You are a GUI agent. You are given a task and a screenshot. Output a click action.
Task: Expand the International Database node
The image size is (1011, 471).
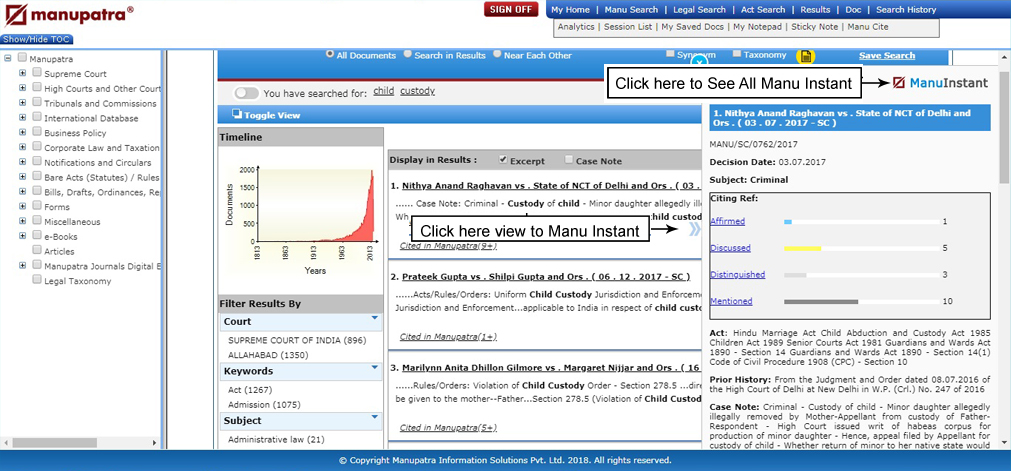coord(23,117)
